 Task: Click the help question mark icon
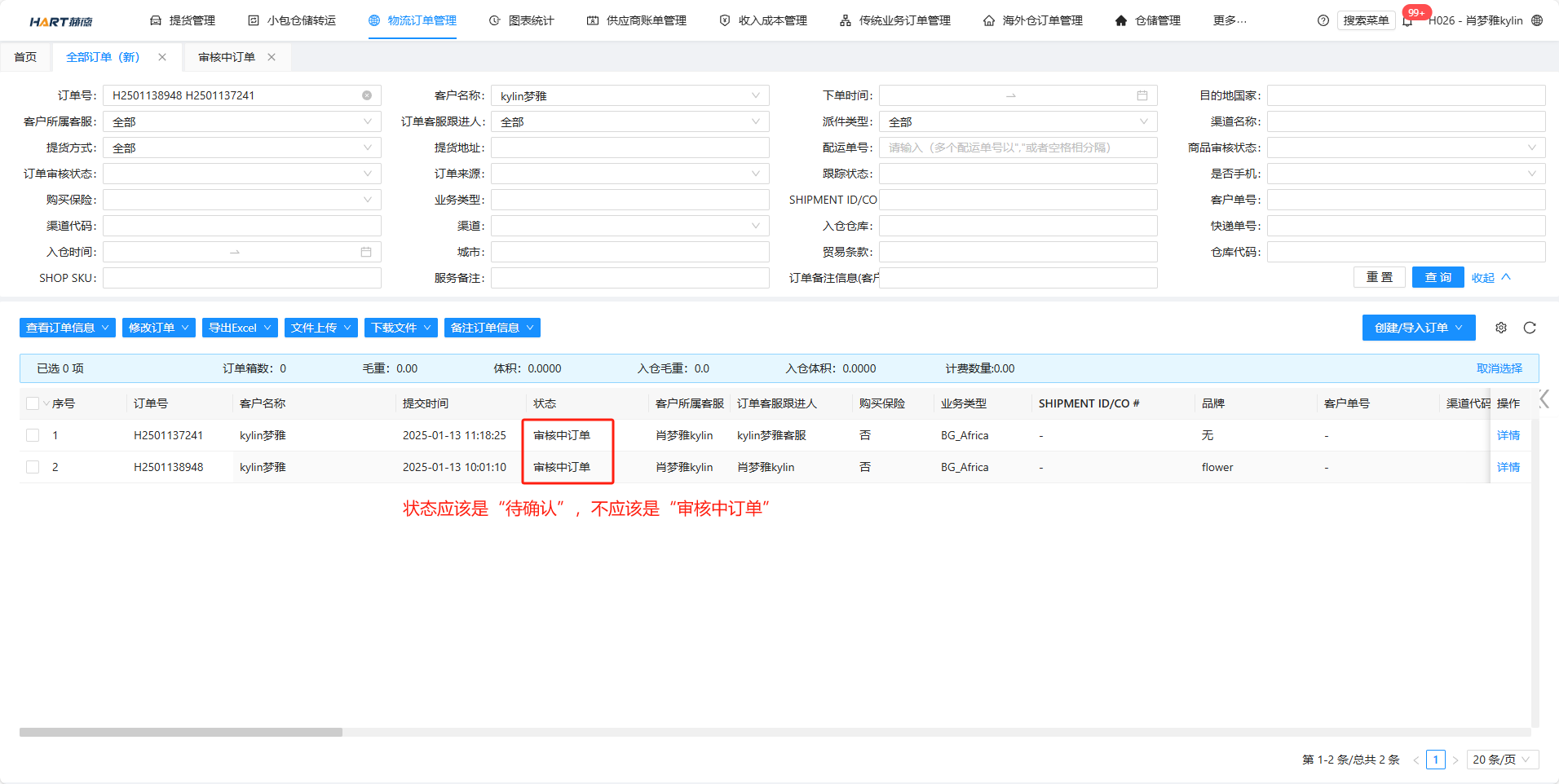point(1323,20)
